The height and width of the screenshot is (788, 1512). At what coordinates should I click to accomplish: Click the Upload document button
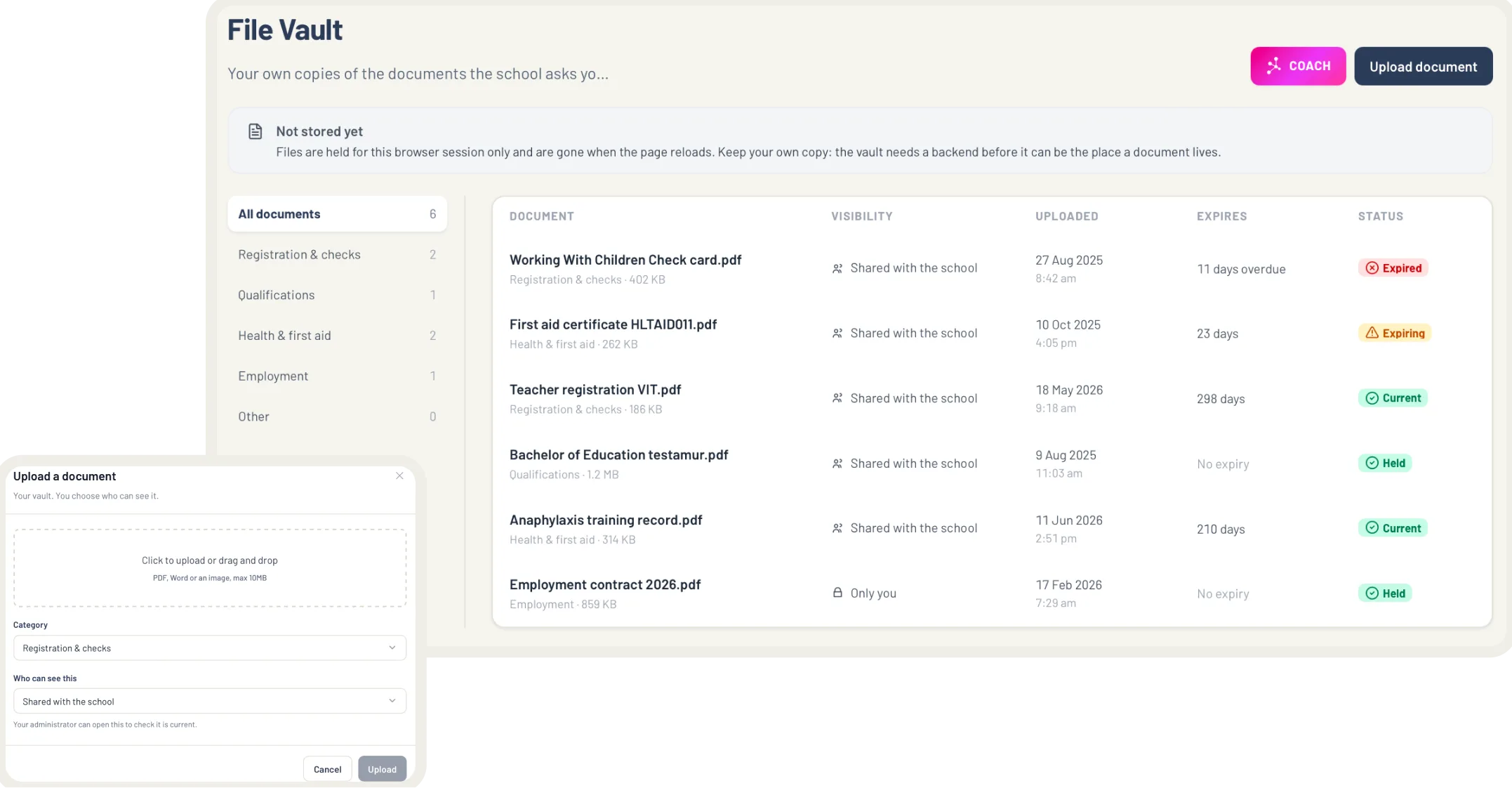(1423, 66)
